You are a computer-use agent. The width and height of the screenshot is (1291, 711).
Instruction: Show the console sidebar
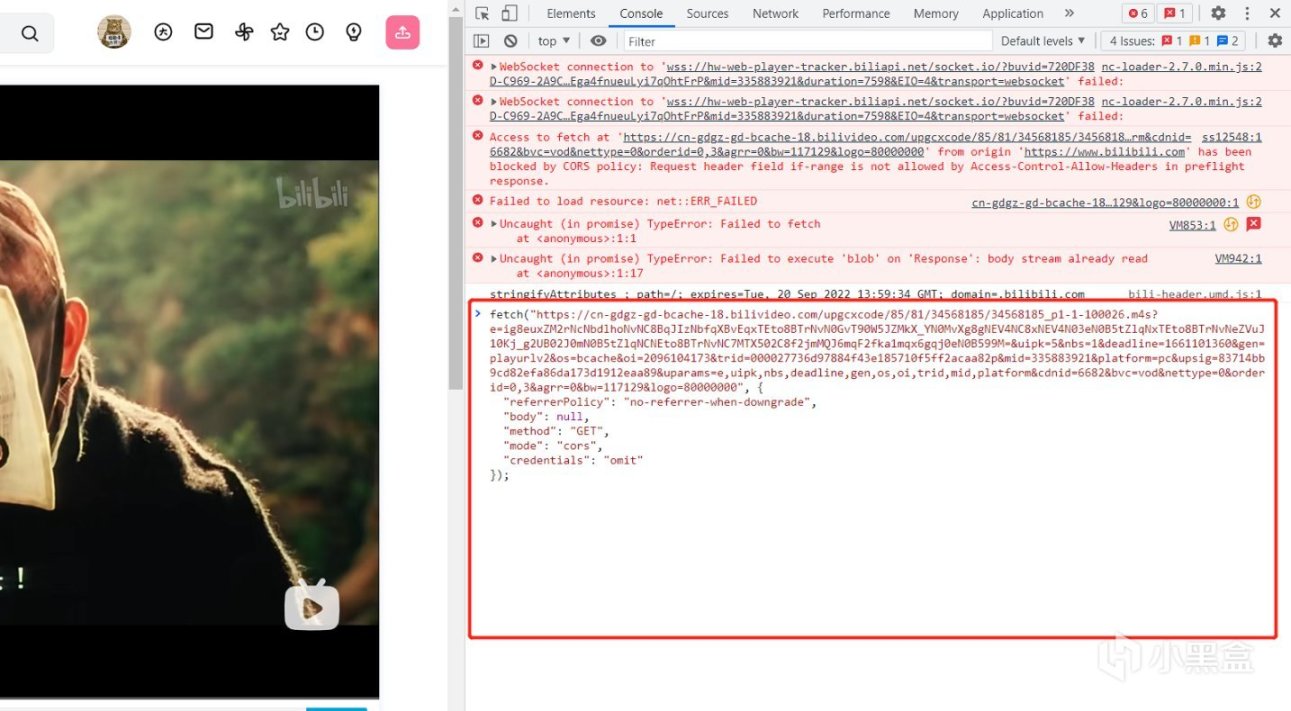pos(482,41)
